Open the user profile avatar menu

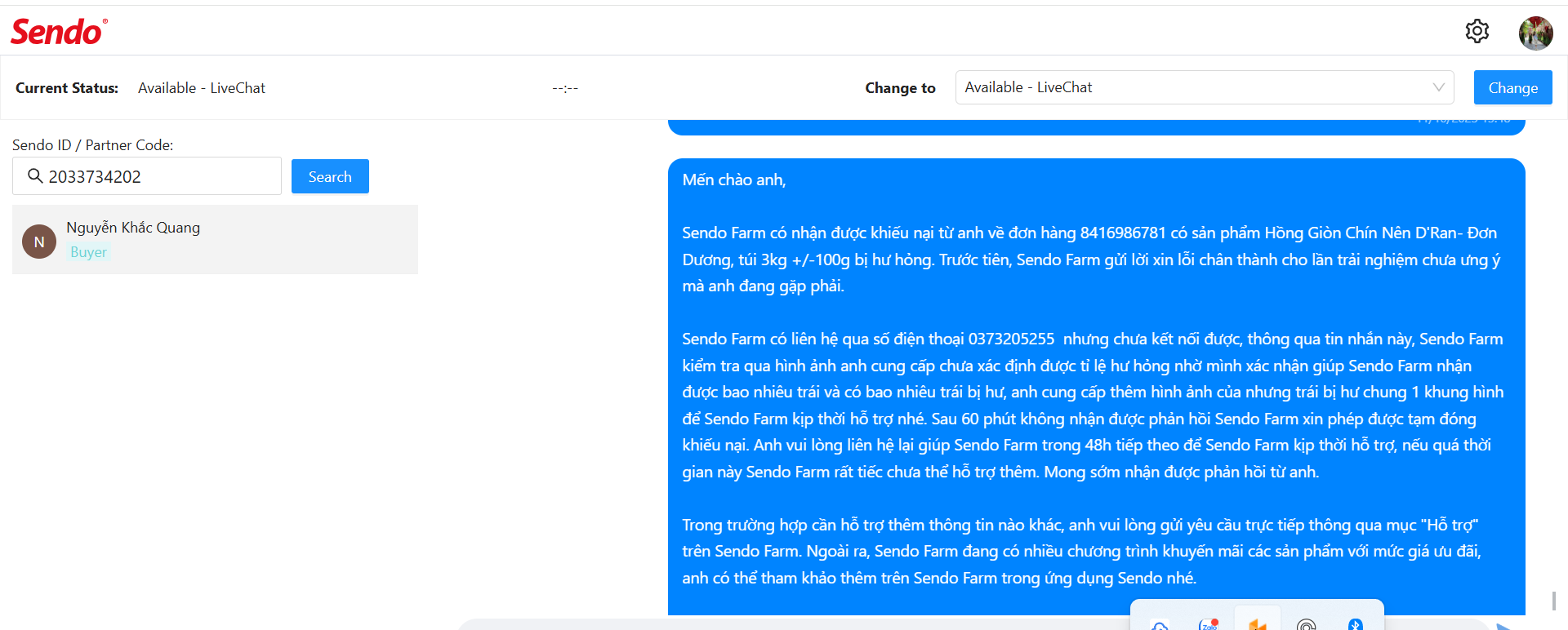pyautogui.click(x=1535, y=33)
